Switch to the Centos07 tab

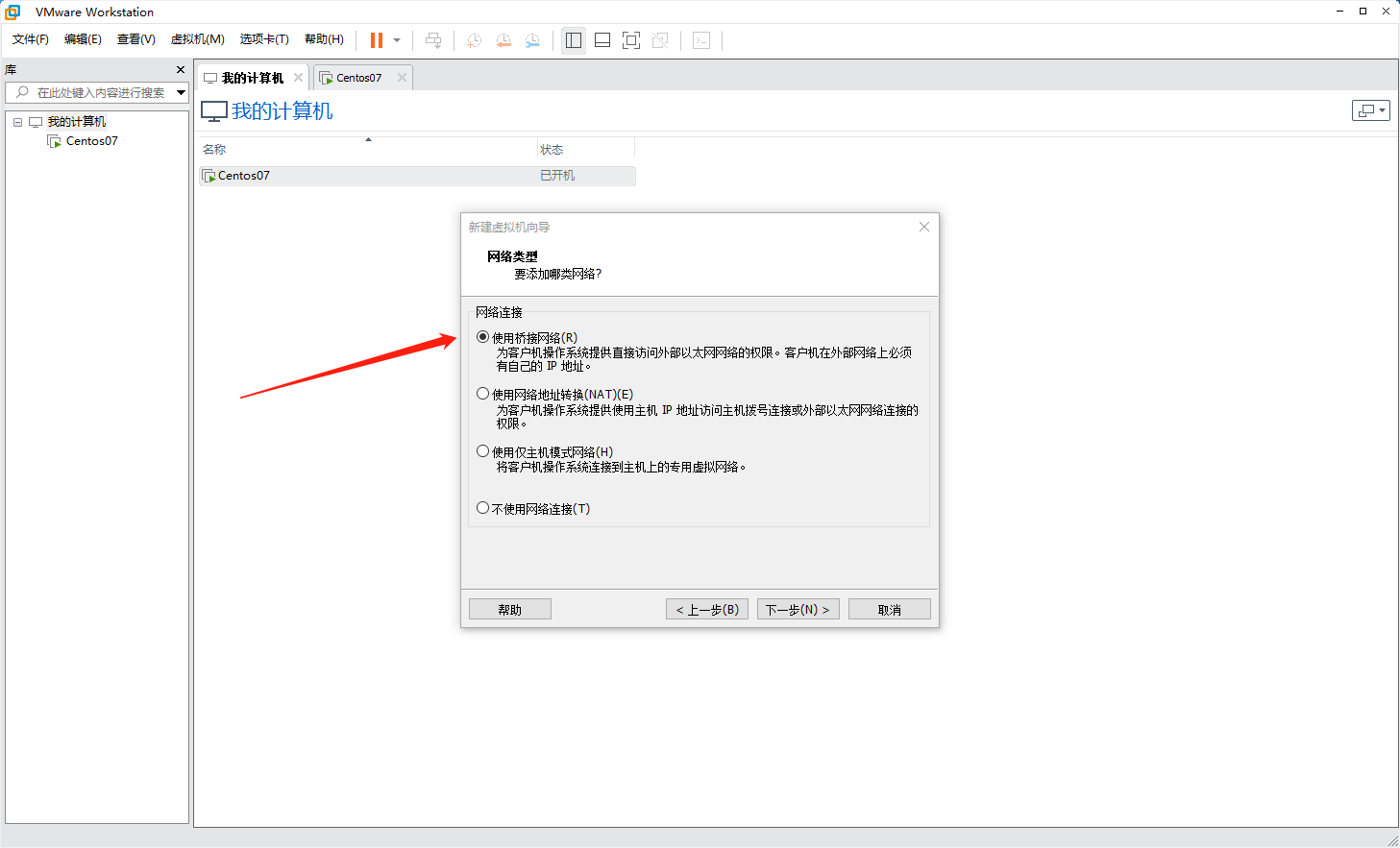358,78
